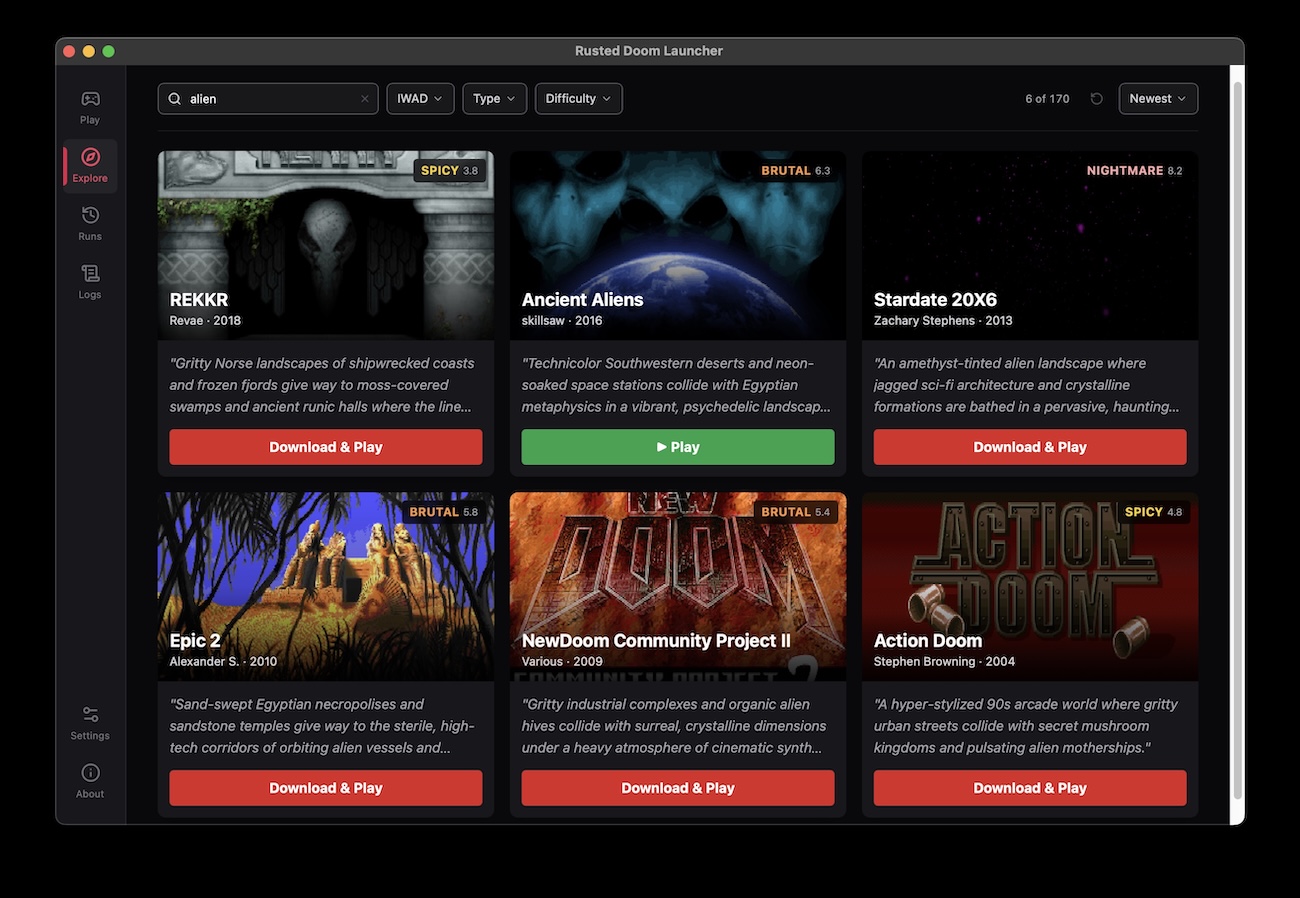
Task: Open the Logs sidebar icon
Action: (x=90, y=273)
